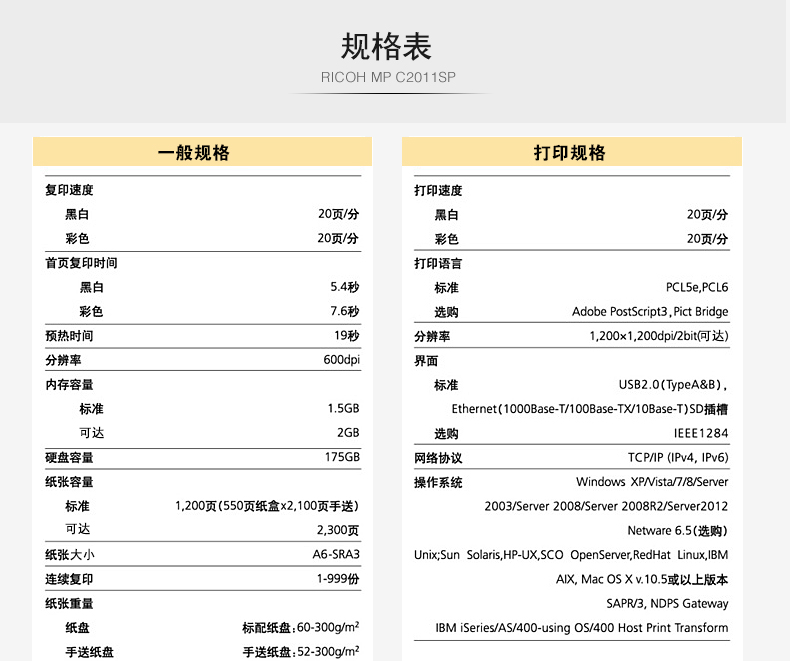Screen dimensions: 790x661
Task: Click the 175GB hard disk value
Action: click(342, 457)
